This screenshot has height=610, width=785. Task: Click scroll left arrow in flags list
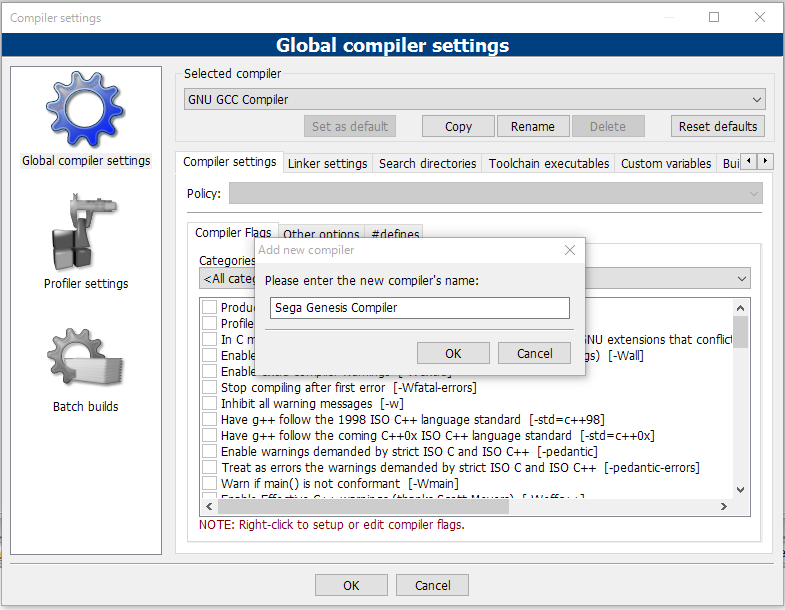click(x=209, y=506)
